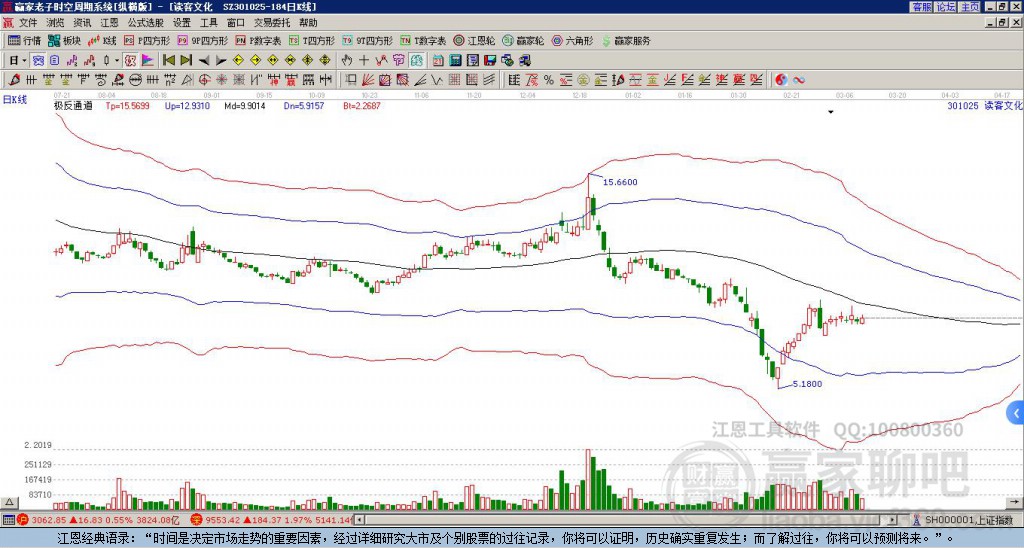Open the 板块 sector view
The height and width of the screenshot is (548, 1024).
[65, 40]
